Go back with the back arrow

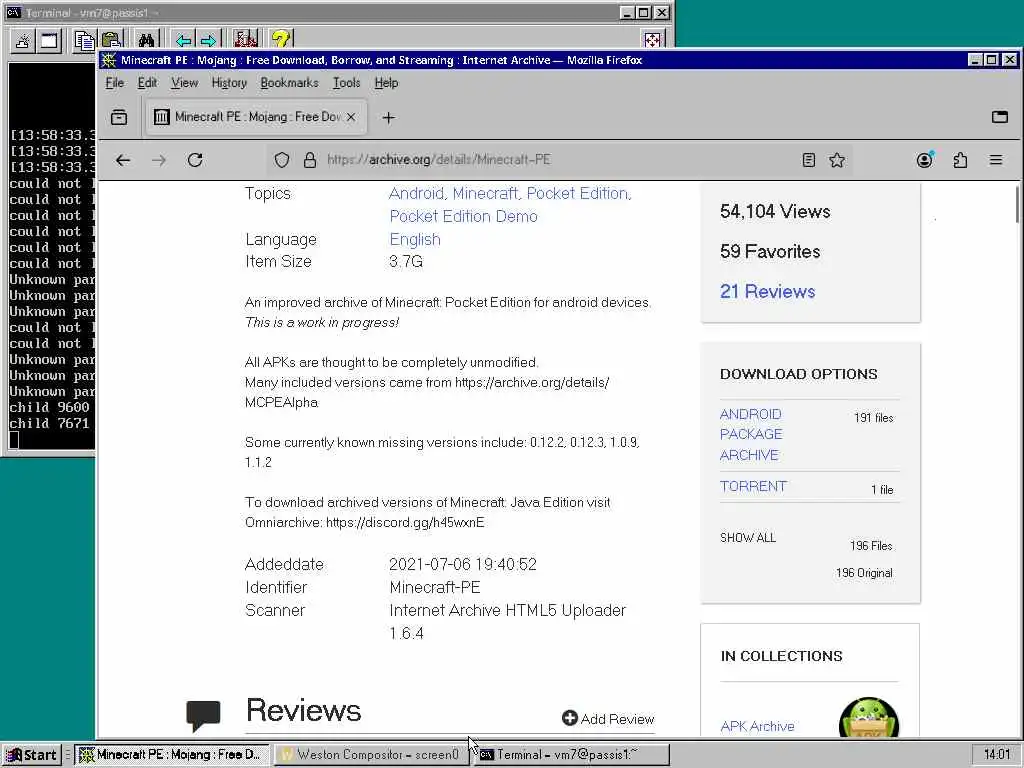tap(123, 160)
